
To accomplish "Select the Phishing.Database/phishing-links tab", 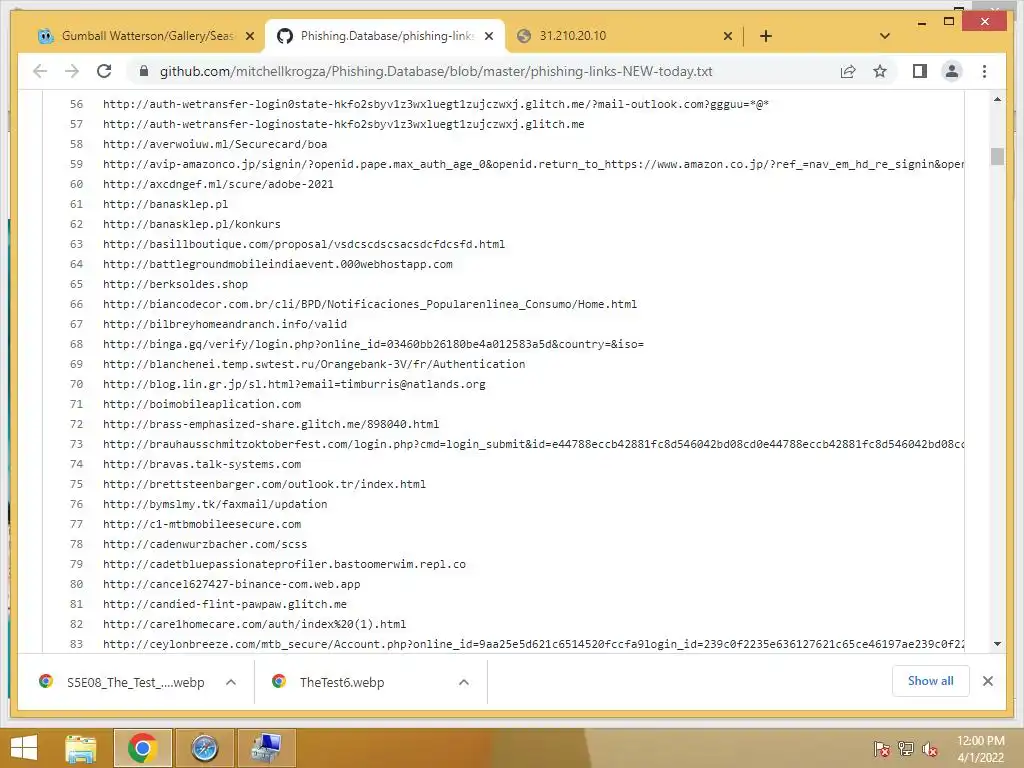I will click(x=385, y=36).
